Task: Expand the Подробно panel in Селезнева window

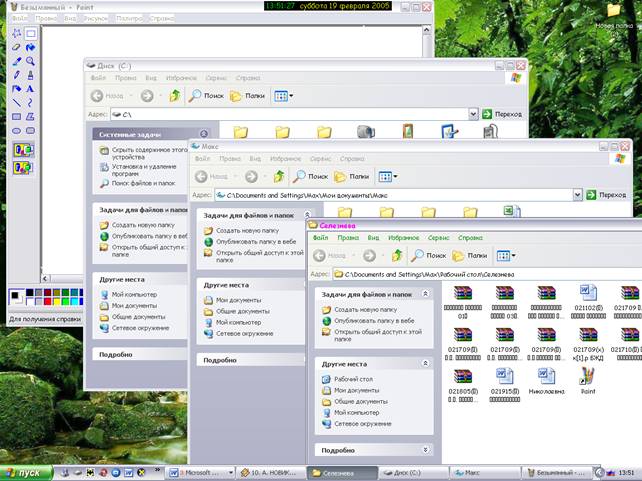Action: (x=426, y=450)
